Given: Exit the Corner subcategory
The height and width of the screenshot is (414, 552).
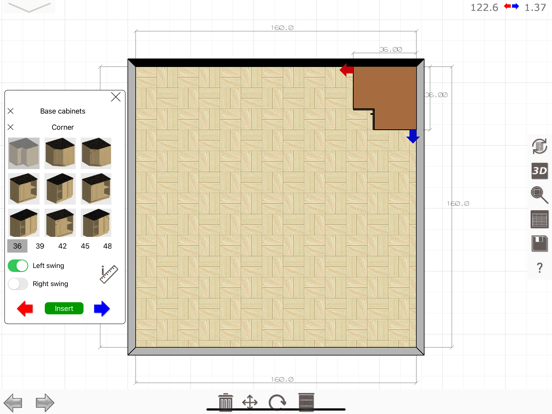Looking at the screenshot, I should [x=11, y=127].
